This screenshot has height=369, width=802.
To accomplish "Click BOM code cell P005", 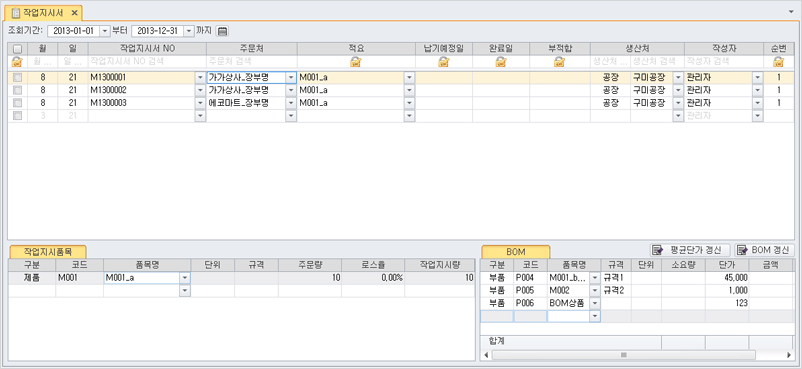I will (530, 290).
